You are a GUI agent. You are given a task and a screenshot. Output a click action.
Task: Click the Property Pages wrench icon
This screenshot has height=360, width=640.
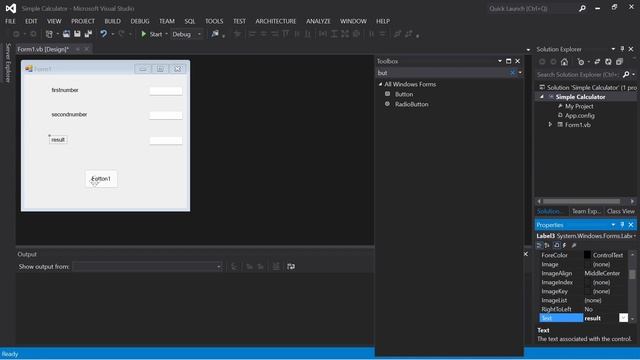tap(574, 245)
